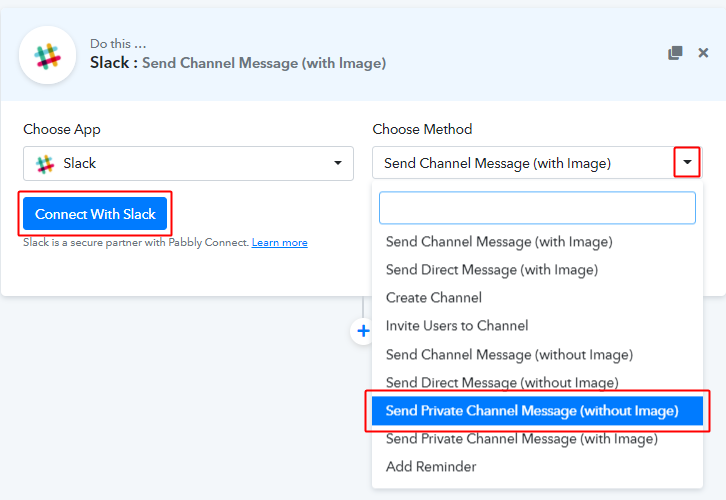
Task: Choose Add Reminder method
Action: pyautogui.click(x=537, y=467)
